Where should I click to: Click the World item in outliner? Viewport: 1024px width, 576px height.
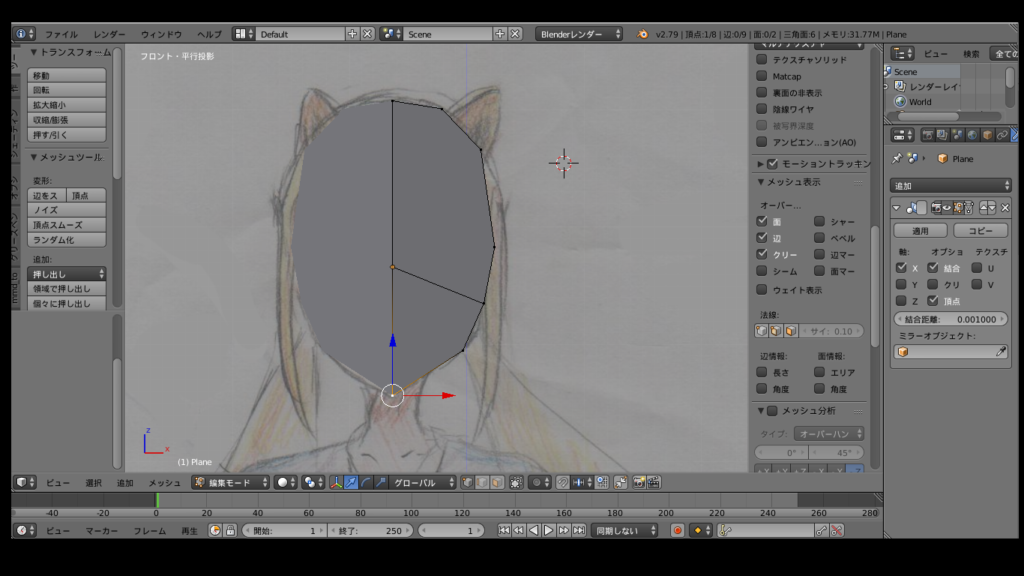point(919,101)
